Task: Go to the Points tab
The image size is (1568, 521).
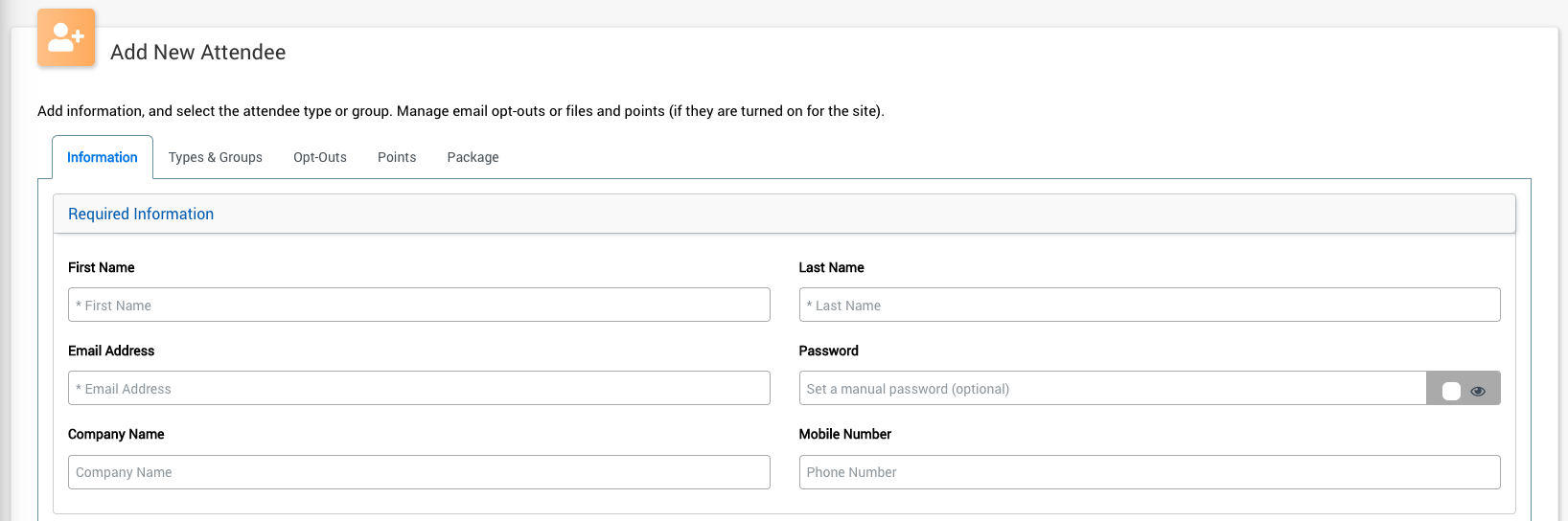Action: [x=397, y=158]
